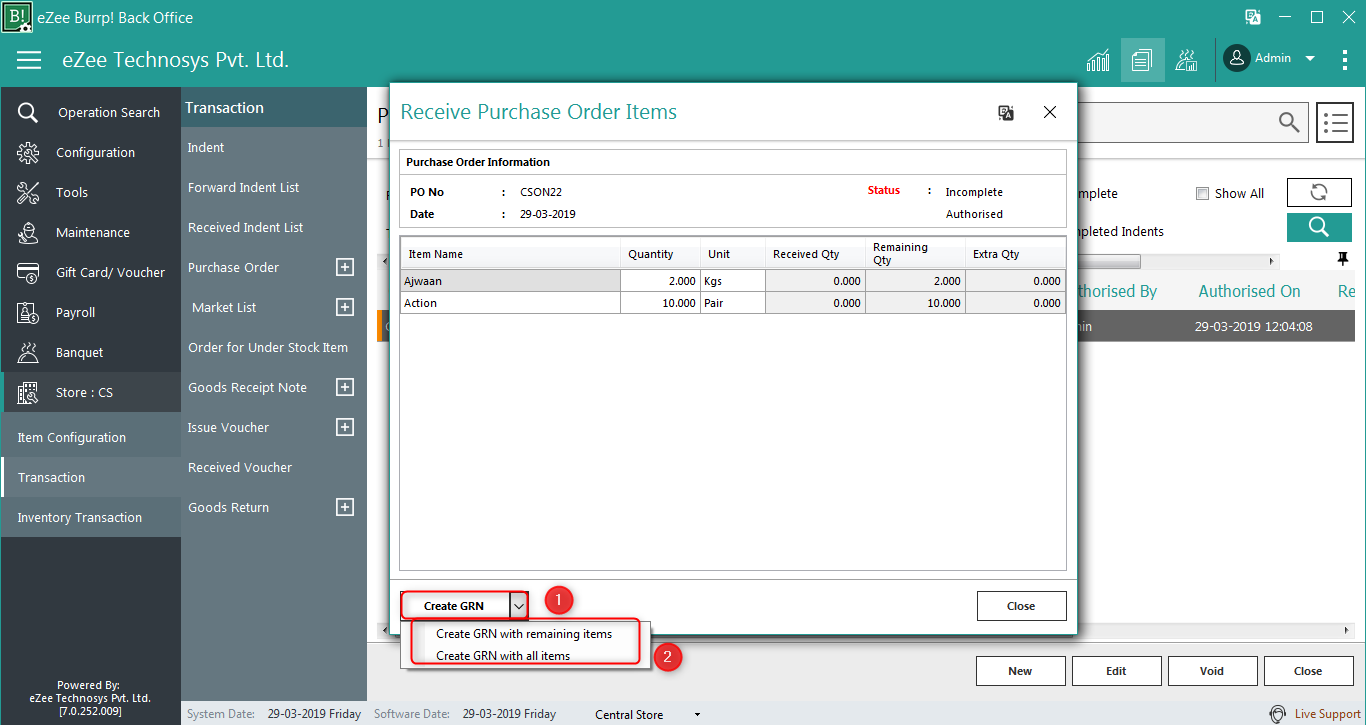Click the Create GRN button
Image resolution: width=1366 pixels, height=725 pixels.
coord(454,606)
